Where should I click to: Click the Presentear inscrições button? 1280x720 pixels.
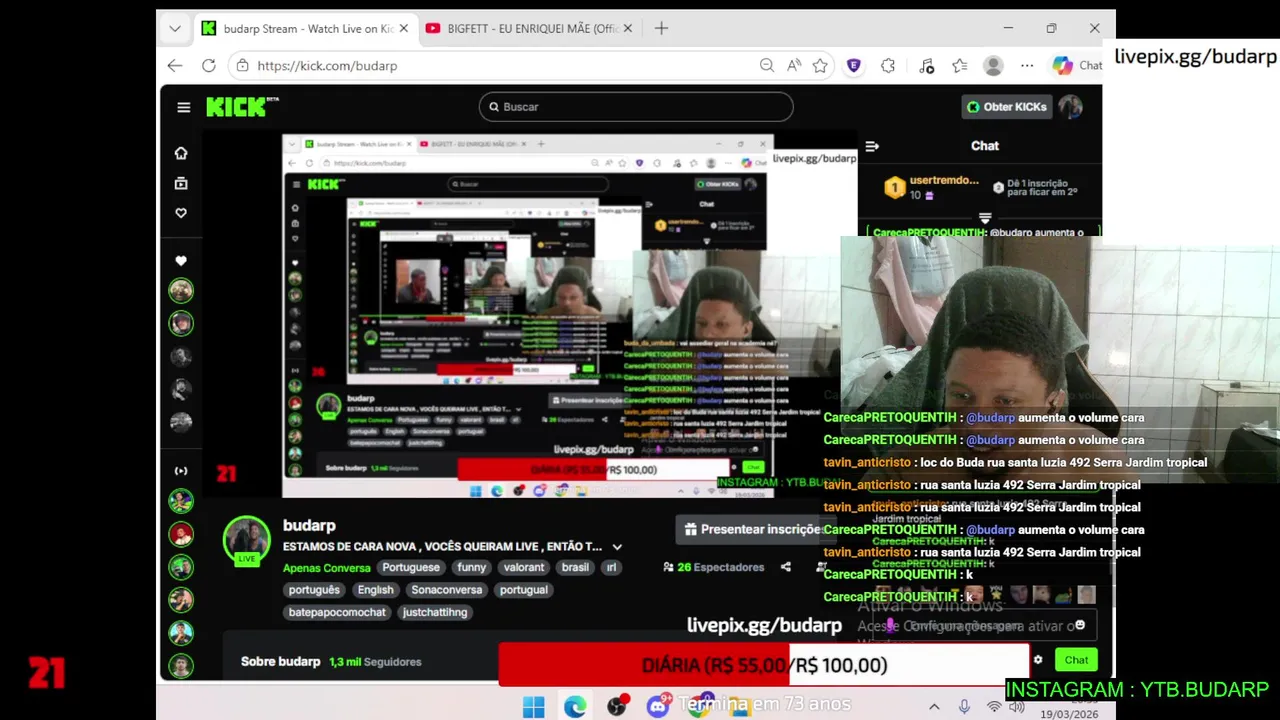point(755,530)
